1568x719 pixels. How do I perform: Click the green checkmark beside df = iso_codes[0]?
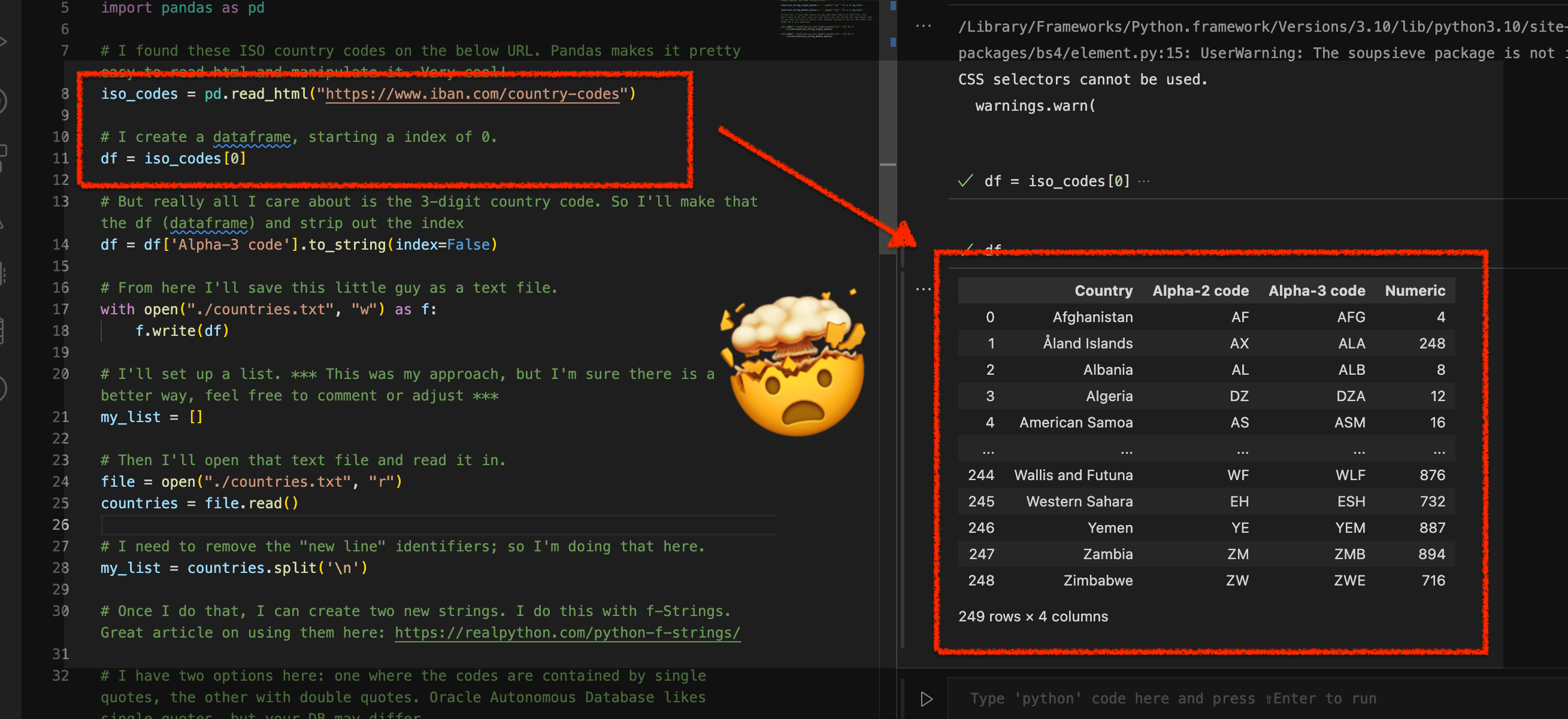coord(965,181)
